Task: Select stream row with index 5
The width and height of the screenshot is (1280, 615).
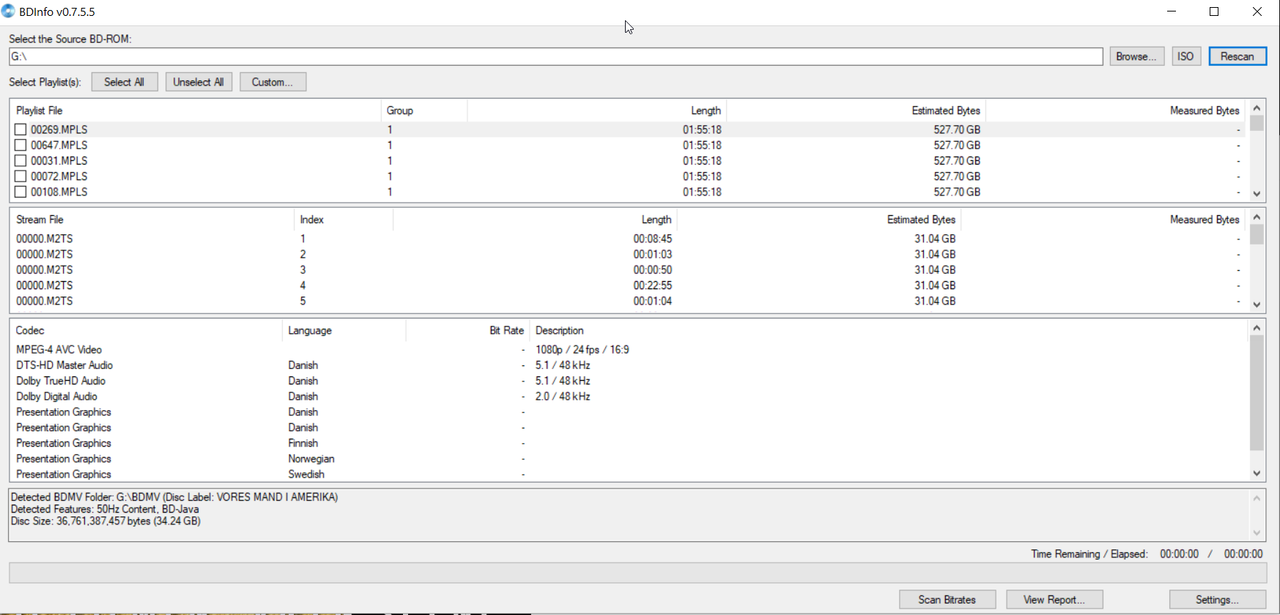Action: (628, 301)
